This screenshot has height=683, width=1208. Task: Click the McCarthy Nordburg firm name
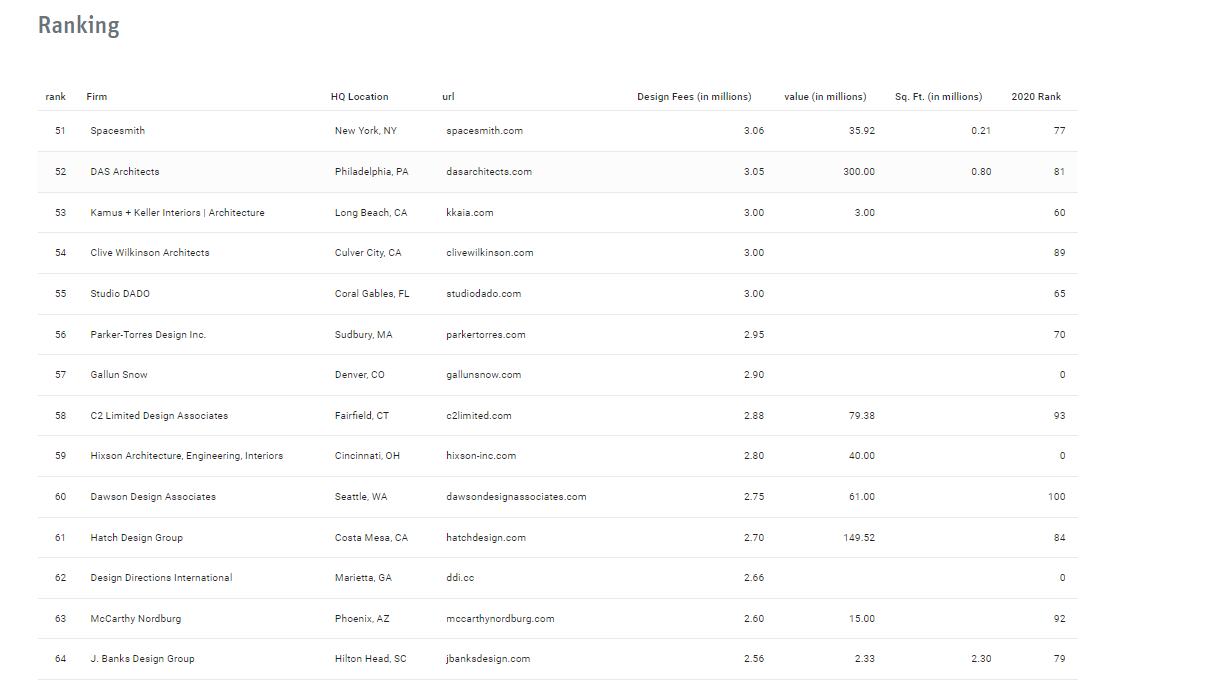coord(136,619)
